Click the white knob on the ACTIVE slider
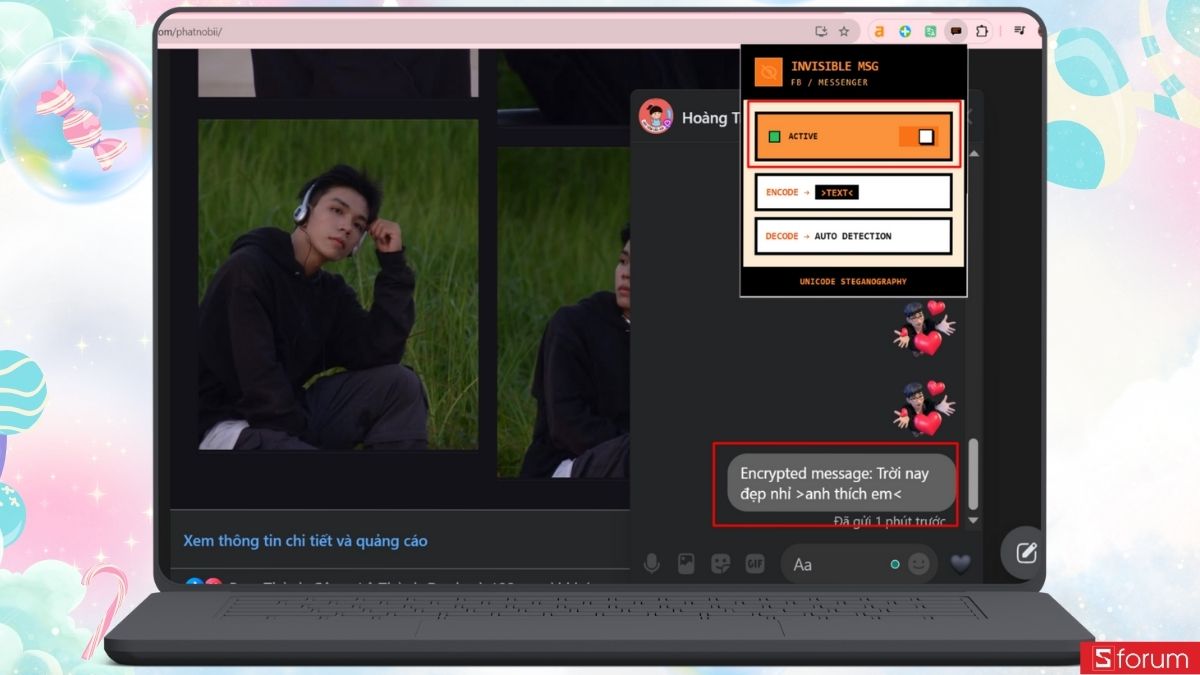The width and height of the screenshot is (1200, 675). coord(927,136)
